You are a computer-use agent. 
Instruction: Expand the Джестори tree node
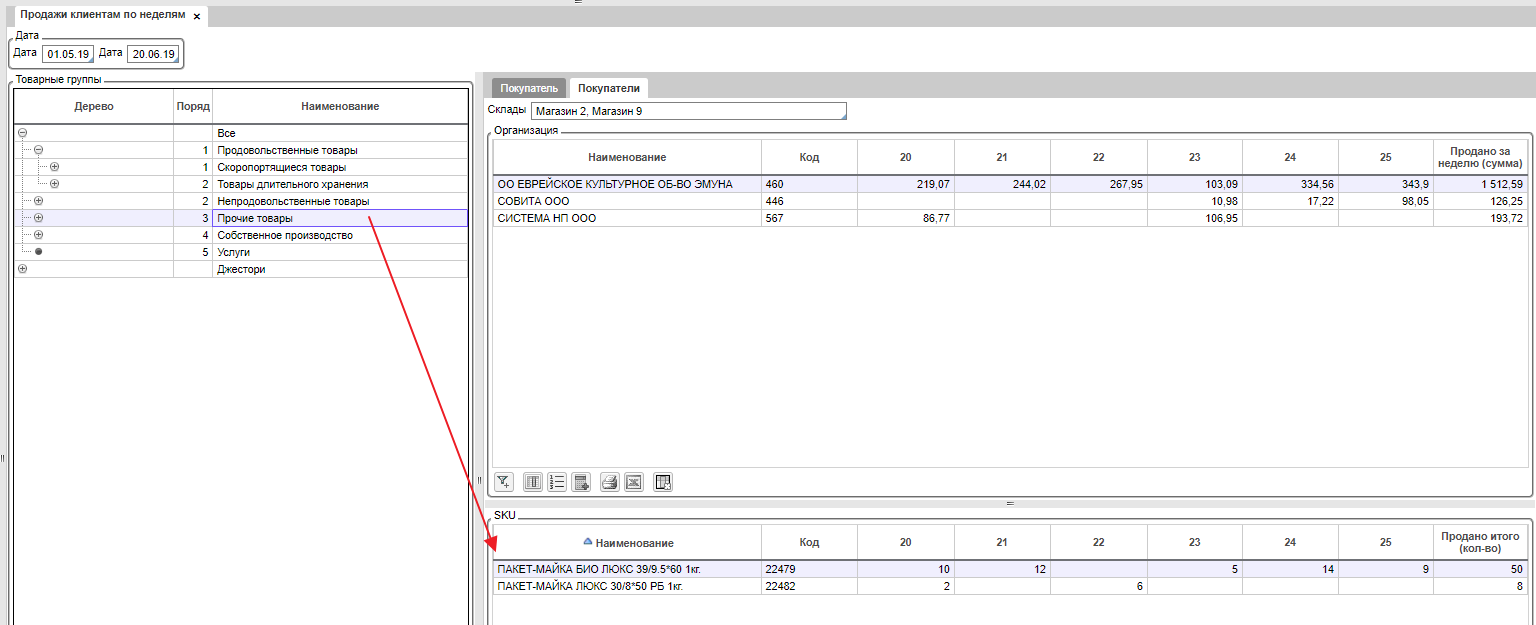click(22, 269)
